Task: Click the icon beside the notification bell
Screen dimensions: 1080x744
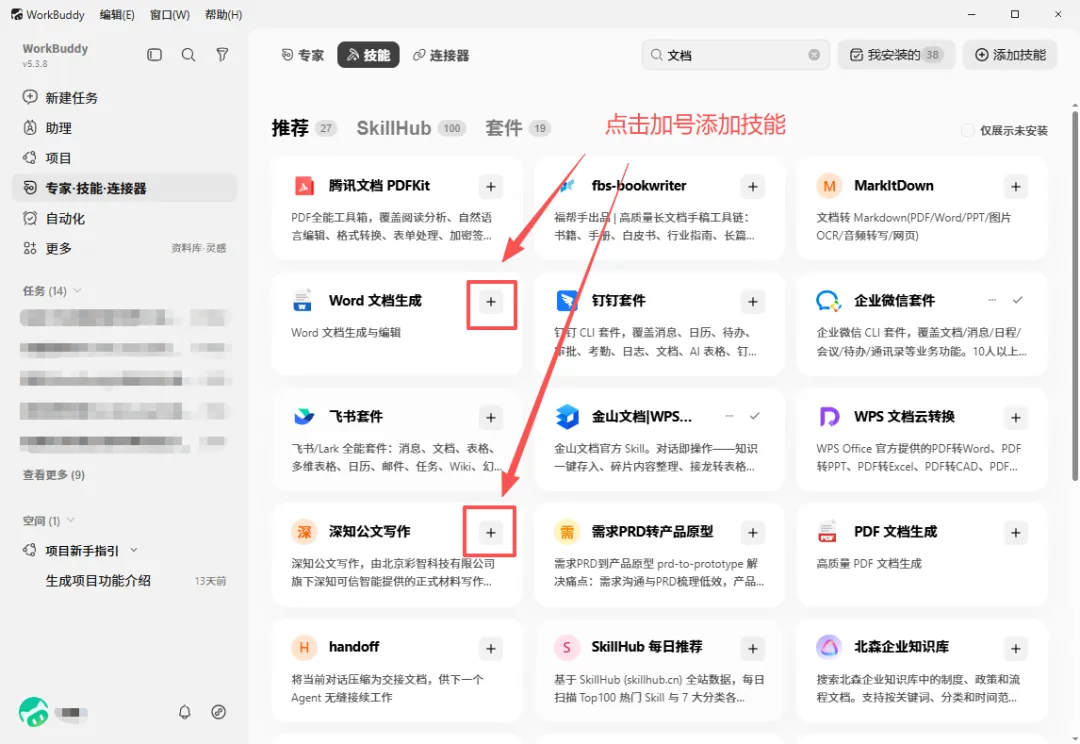Action: click(x=218, y=712)
